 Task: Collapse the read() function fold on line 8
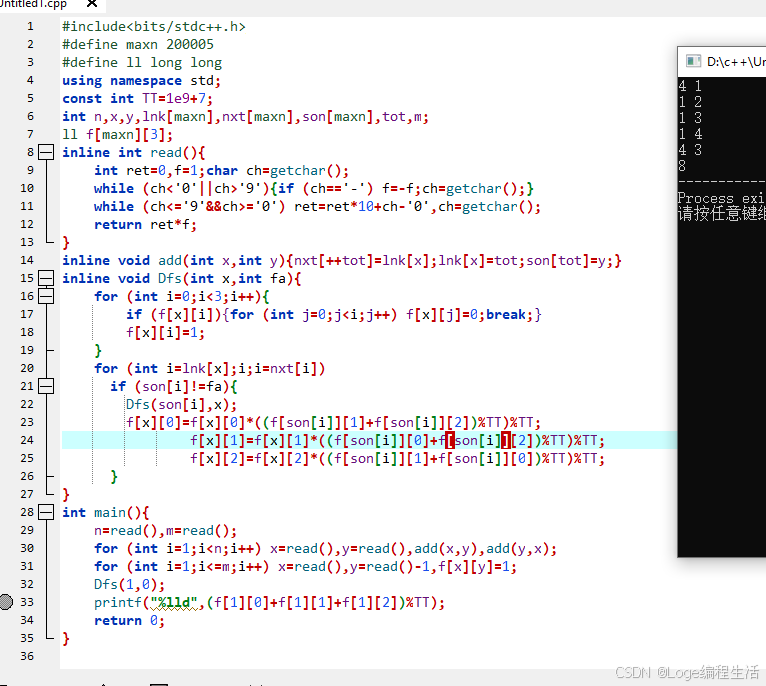coord(46,152)
